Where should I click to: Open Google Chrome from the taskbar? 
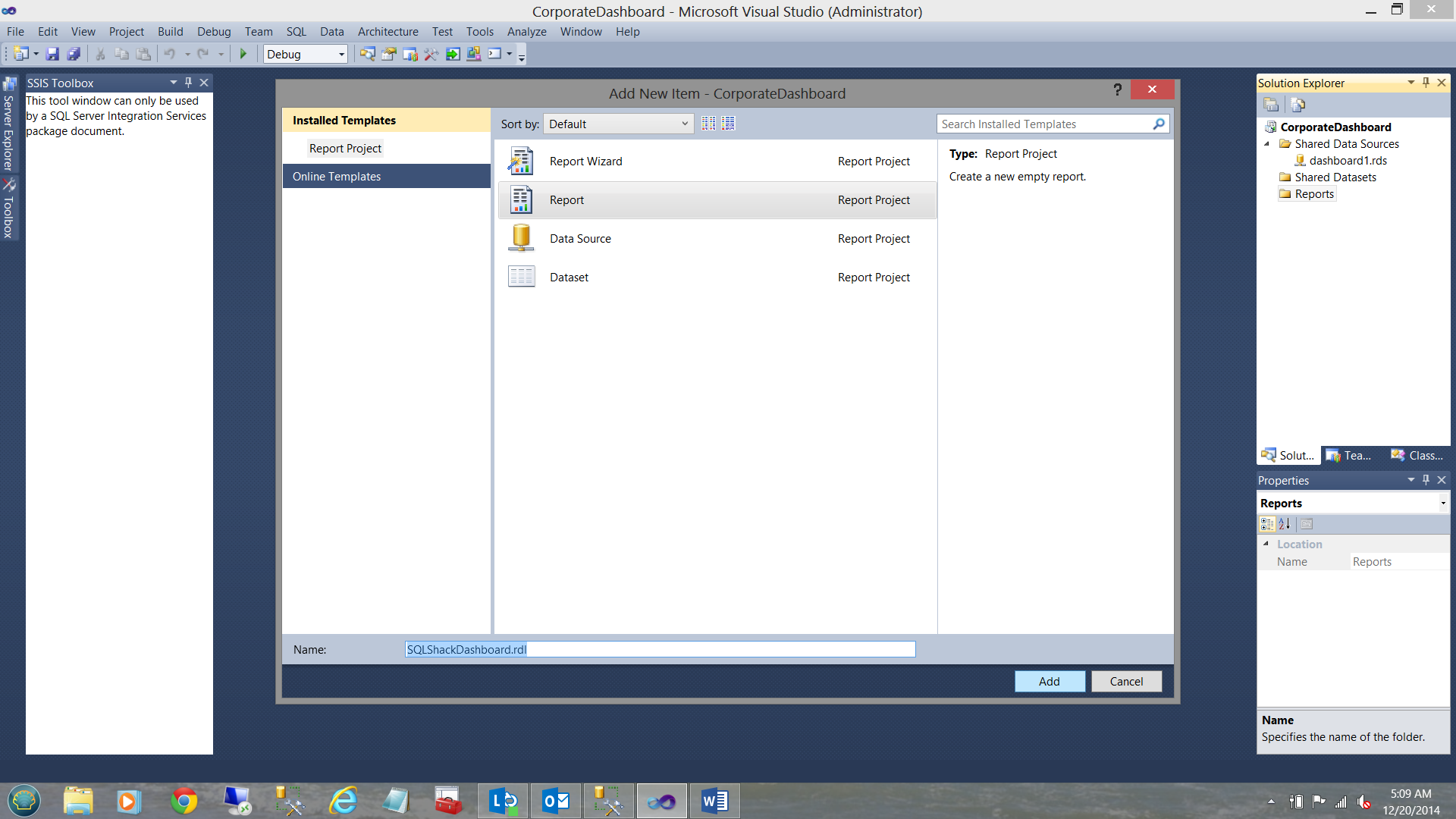coord(184,801)
